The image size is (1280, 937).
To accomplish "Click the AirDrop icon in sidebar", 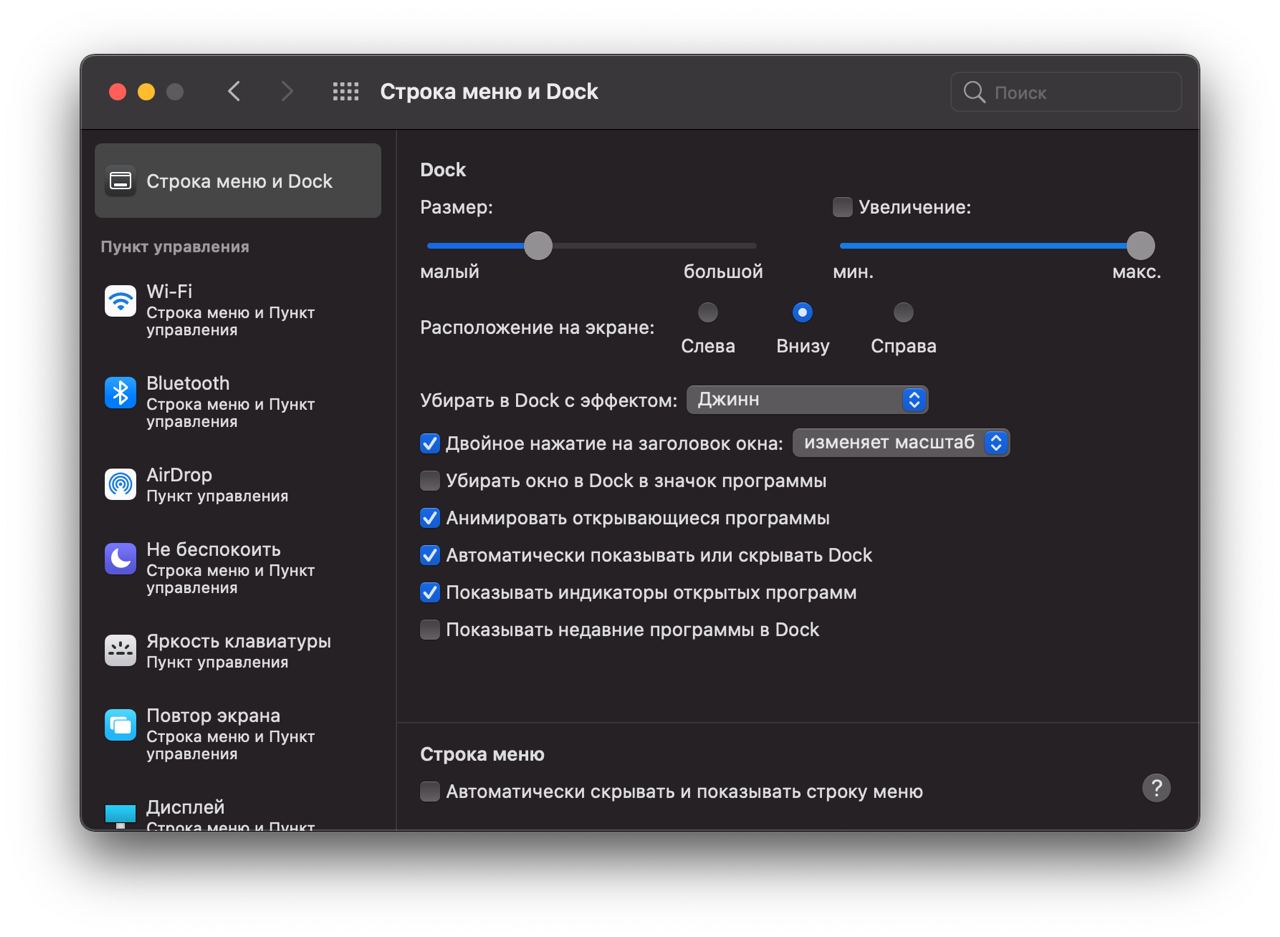I will click(120, 484).
